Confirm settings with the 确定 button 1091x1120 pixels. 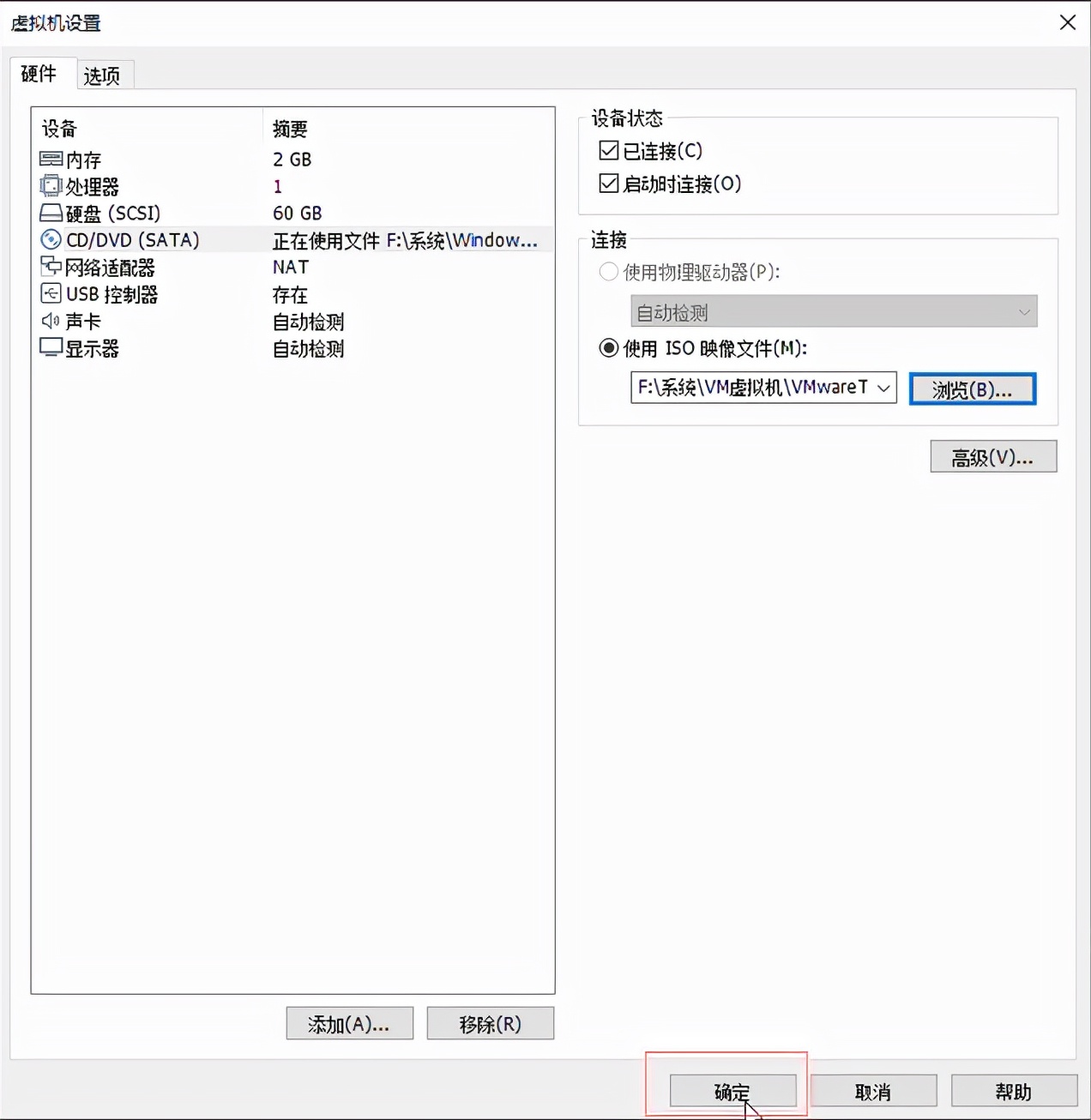pyautogui.click(x=732, y=1091)
